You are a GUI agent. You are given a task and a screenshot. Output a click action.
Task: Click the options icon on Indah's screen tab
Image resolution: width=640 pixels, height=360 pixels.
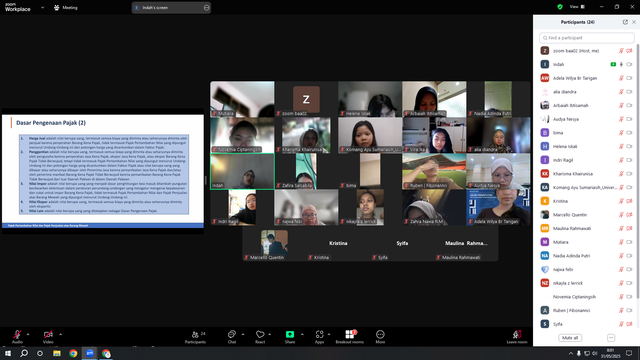(206, 7)
